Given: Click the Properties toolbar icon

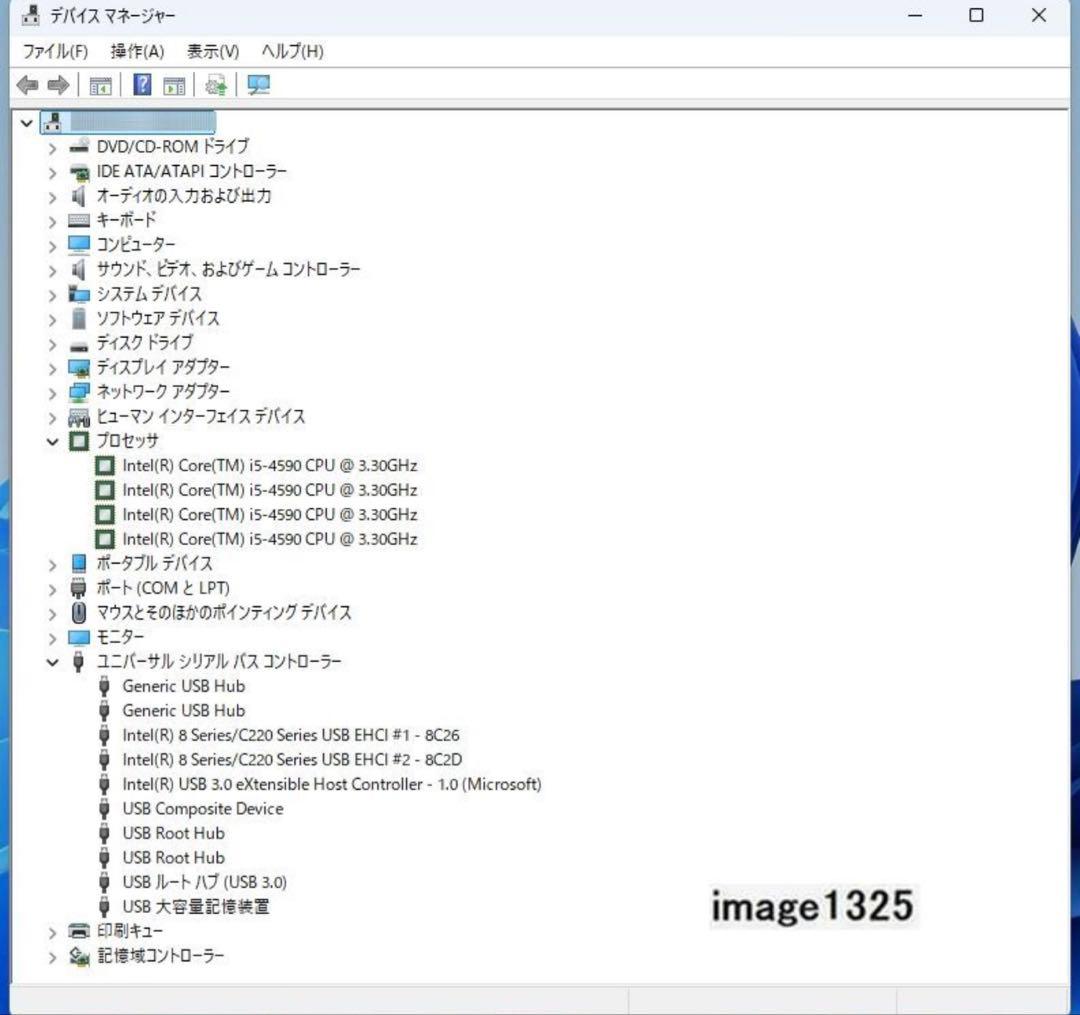Looking at the screenshot, I should (174, 85).
